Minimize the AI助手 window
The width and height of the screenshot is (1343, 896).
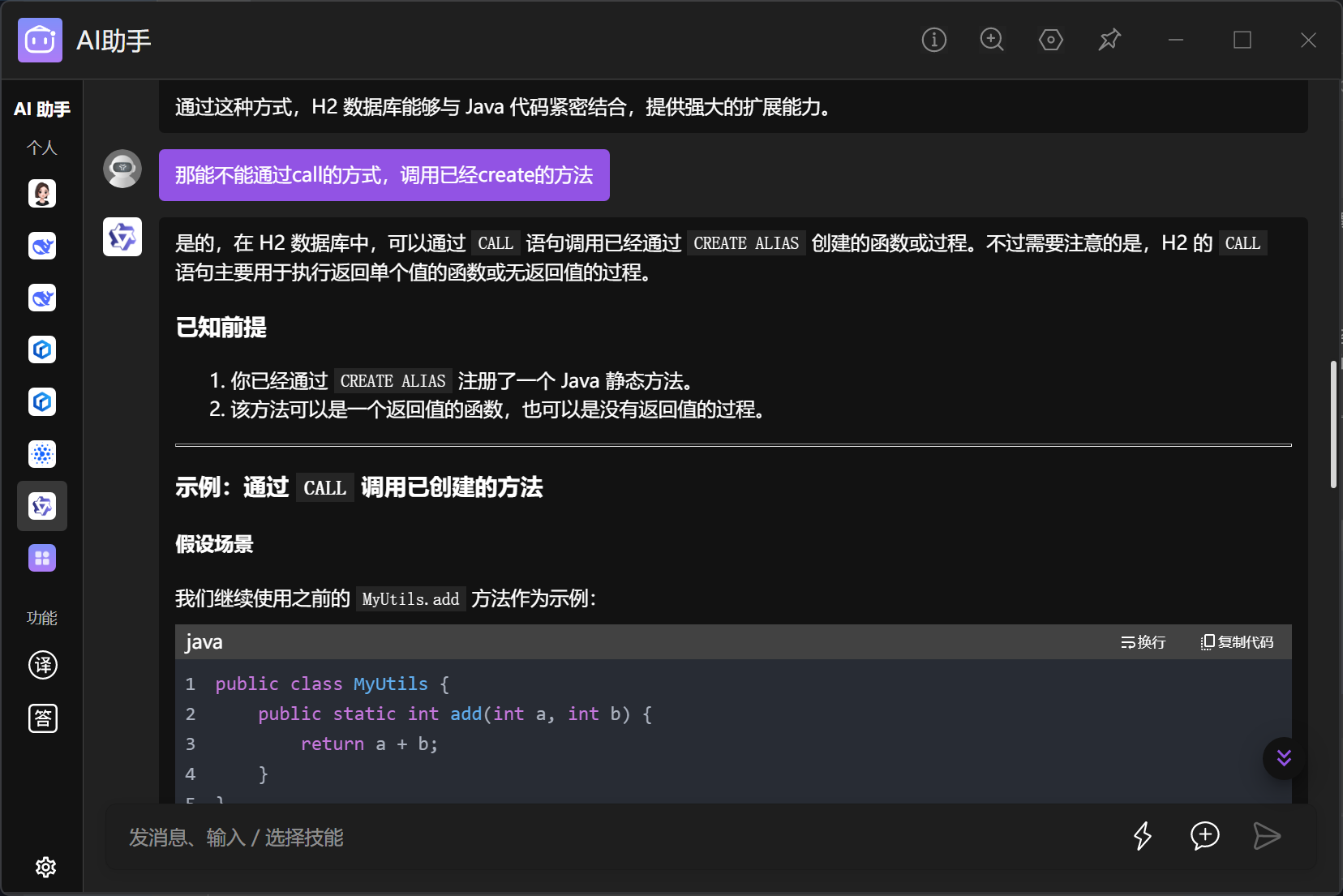(1176, 40)
